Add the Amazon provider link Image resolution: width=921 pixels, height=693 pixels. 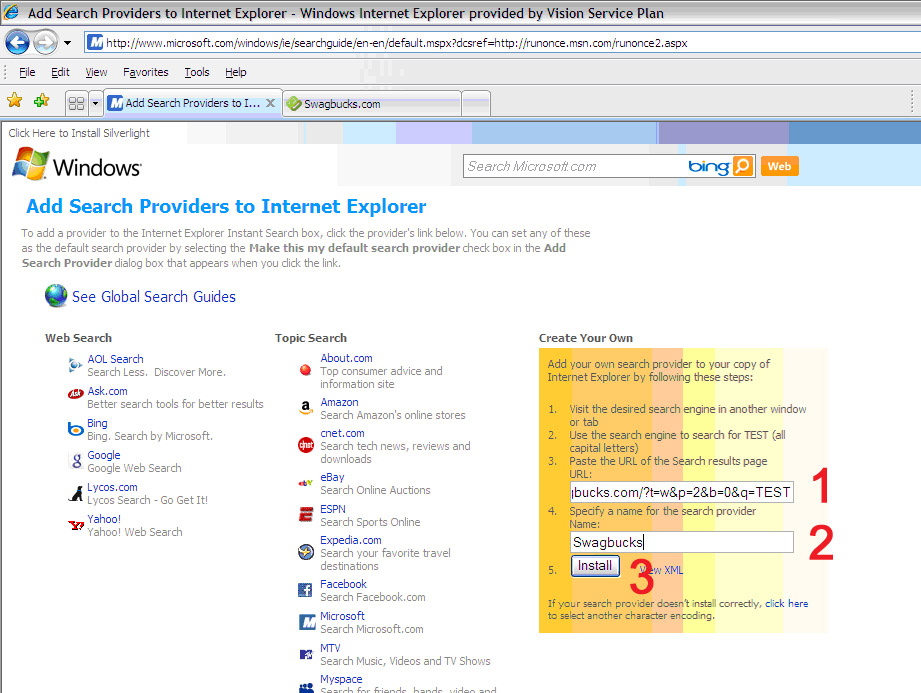340,402
